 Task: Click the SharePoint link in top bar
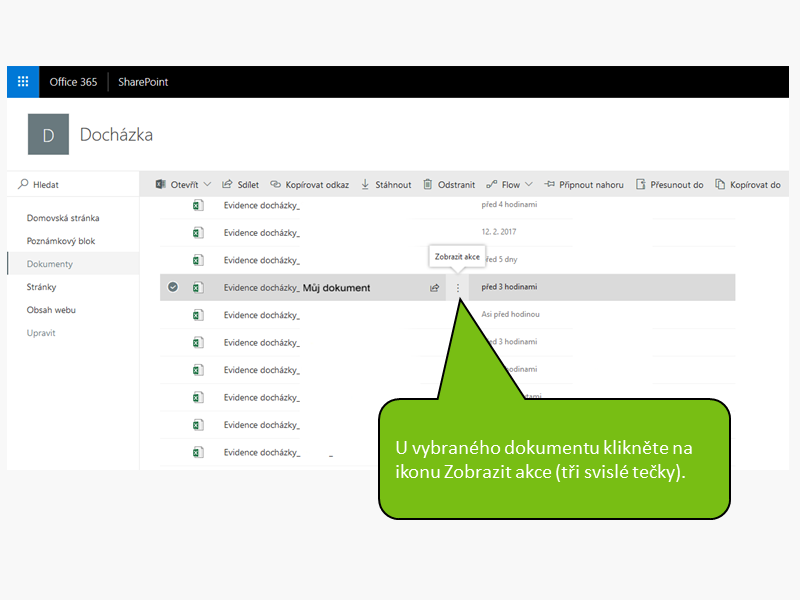[143, 82]
